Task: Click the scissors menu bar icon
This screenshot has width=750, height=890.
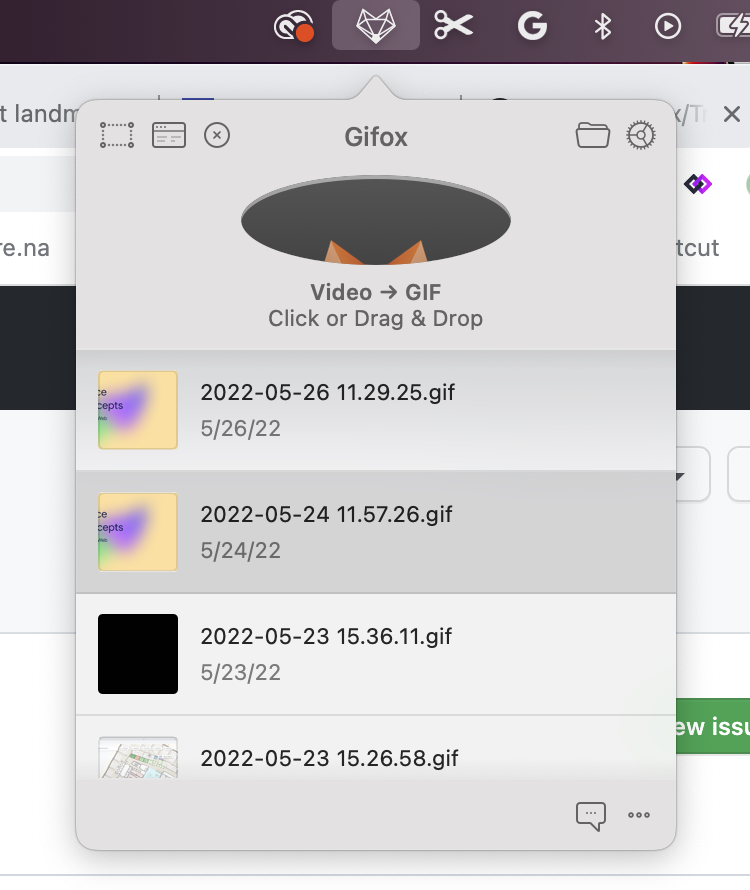Action: [x=453, y=26]
